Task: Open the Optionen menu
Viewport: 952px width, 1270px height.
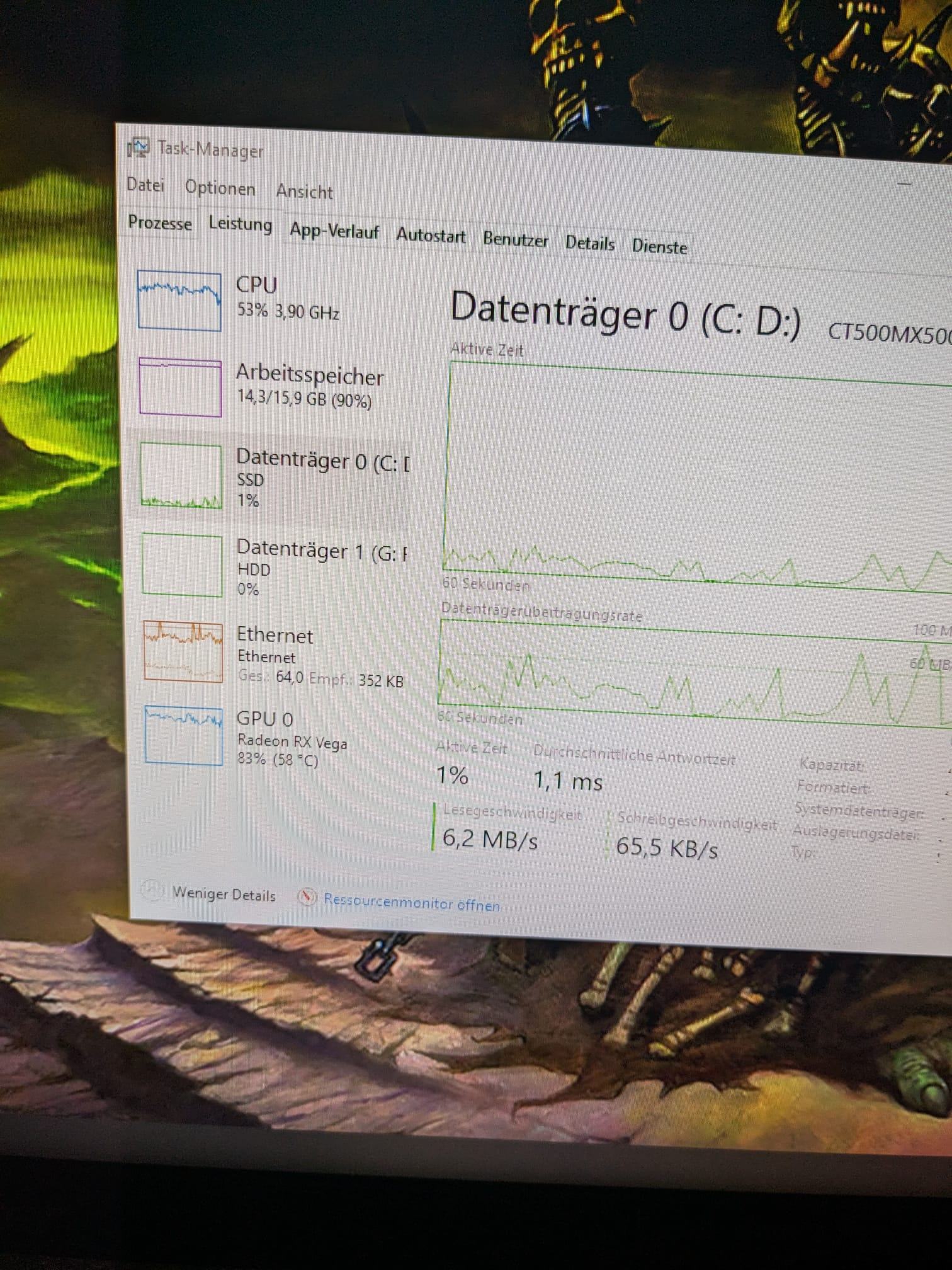Action: 220,188
